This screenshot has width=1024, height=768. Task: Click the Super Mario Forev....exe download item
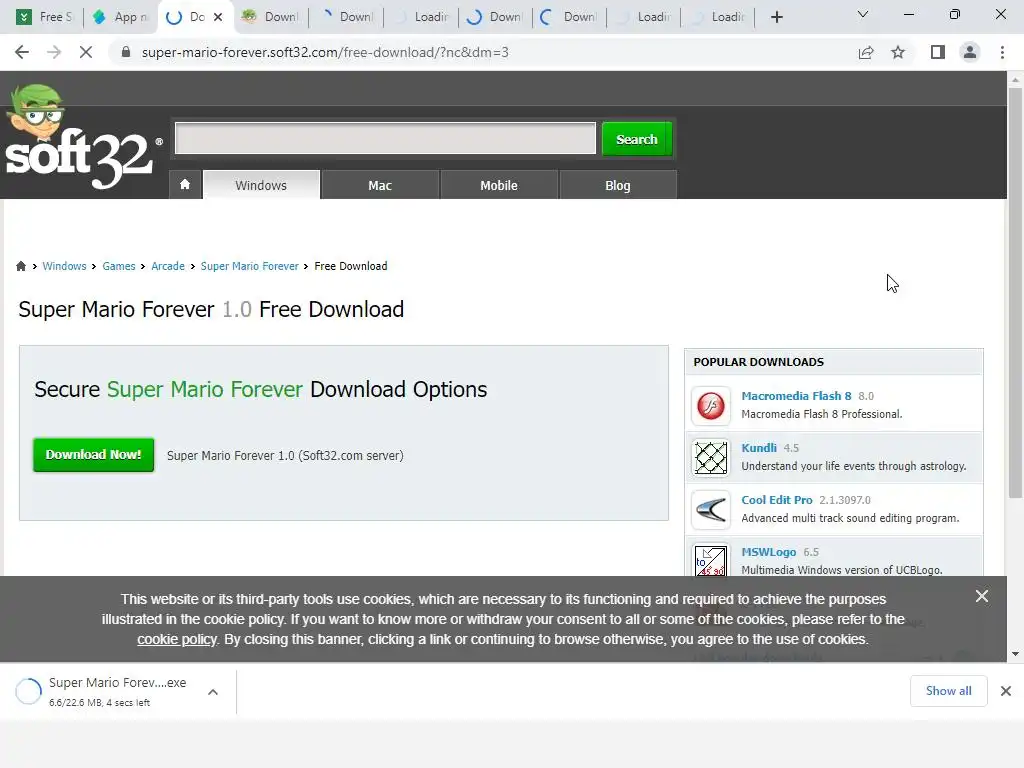117,691
